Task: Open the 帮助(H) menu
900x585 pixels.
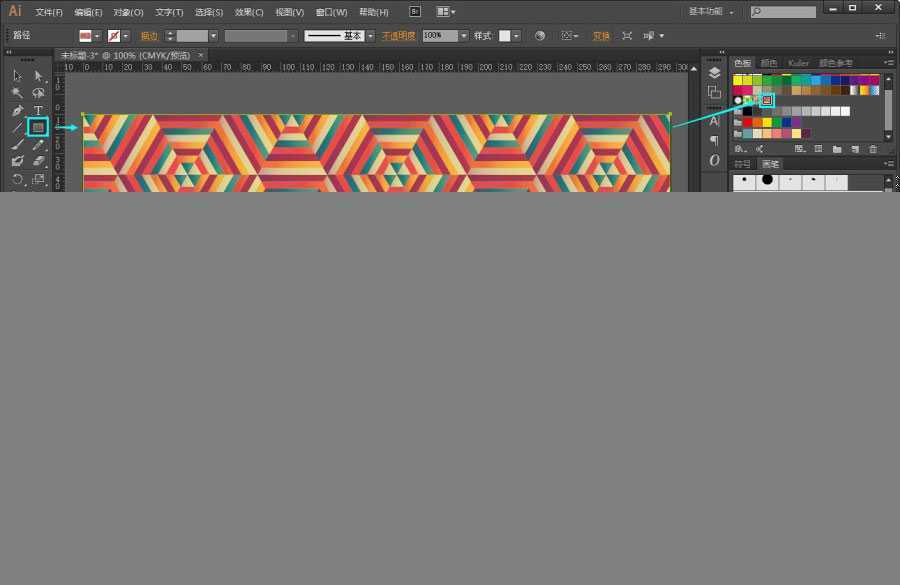Action: [374, 12]
